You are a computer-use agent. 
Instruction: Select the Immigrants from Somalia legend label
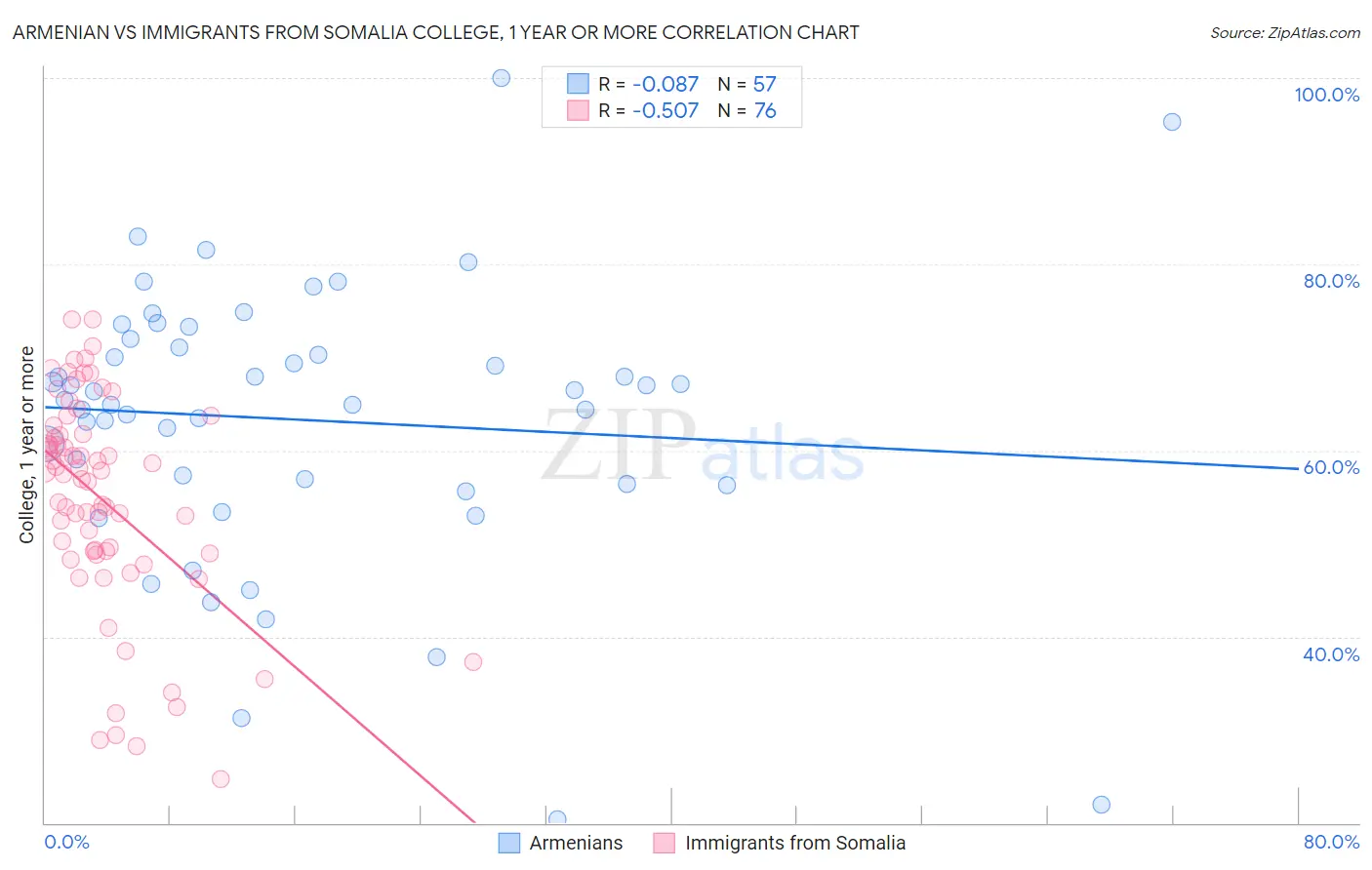click(795, 843)
